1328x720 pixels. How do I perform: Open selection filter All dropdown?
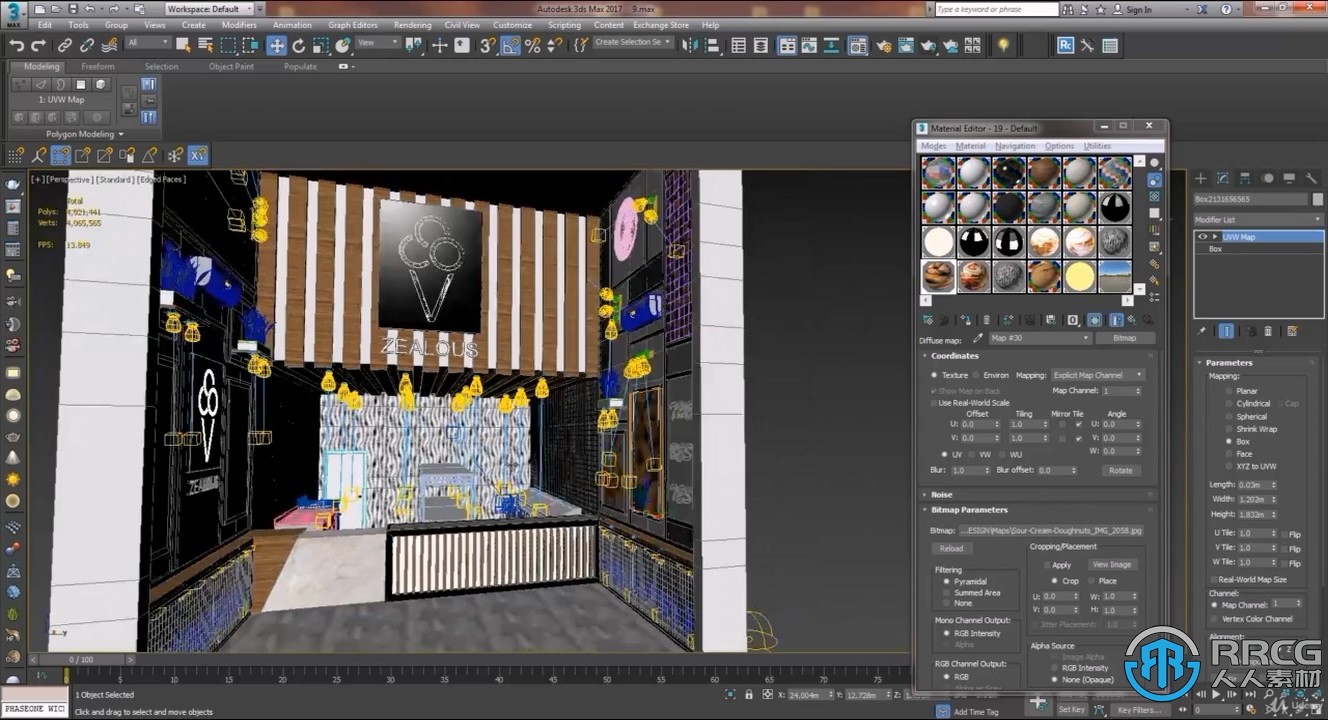[149, 43]
